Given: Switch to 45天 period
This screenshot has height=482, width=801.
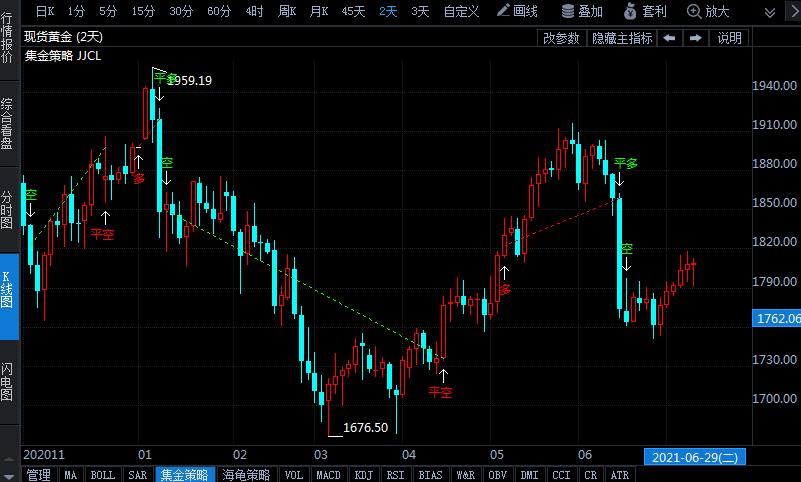Looking at the screenshot, I should coord(353,11).
